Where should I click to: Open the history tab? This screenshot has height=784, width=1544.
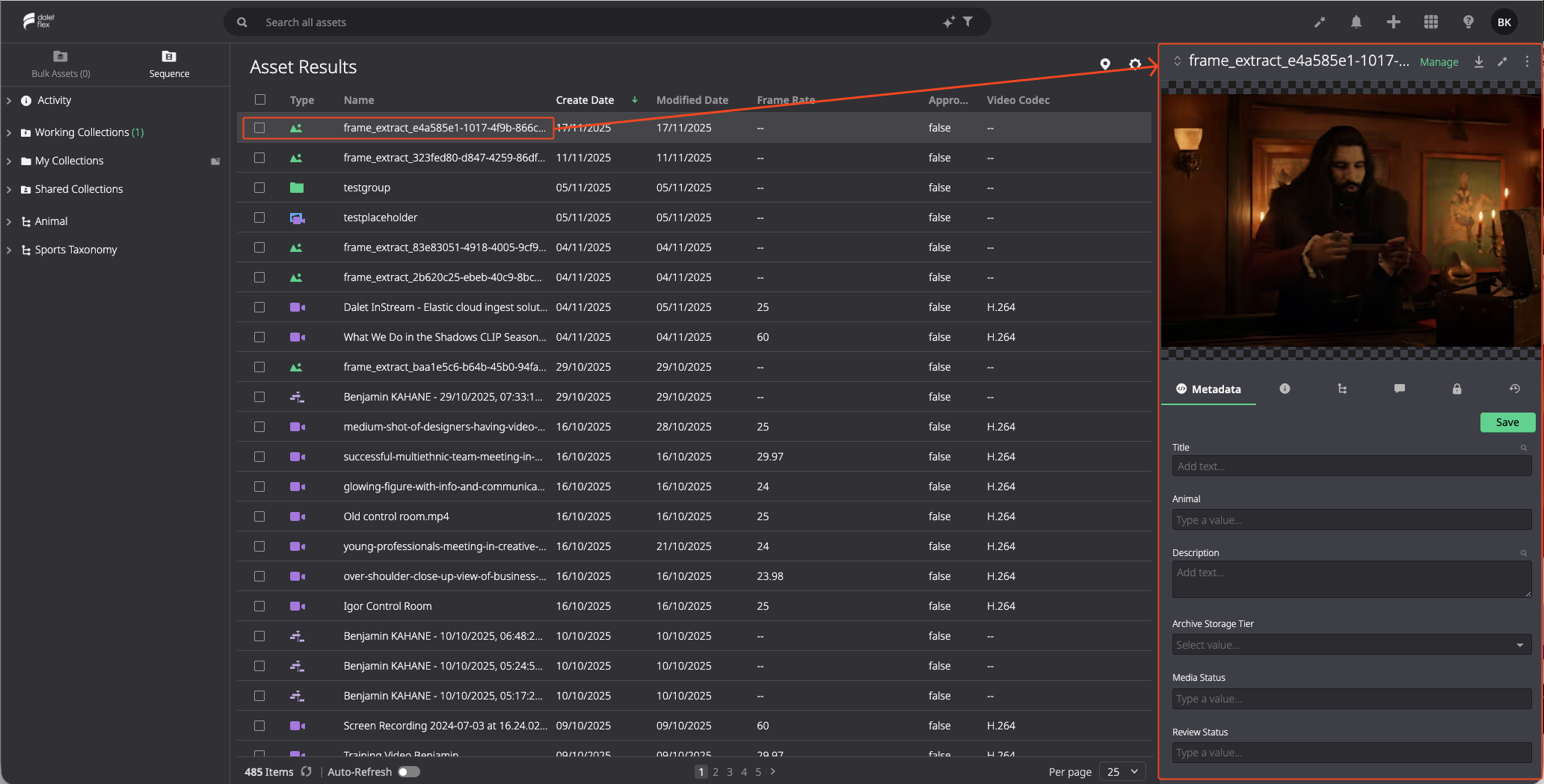pos(1514,389)
